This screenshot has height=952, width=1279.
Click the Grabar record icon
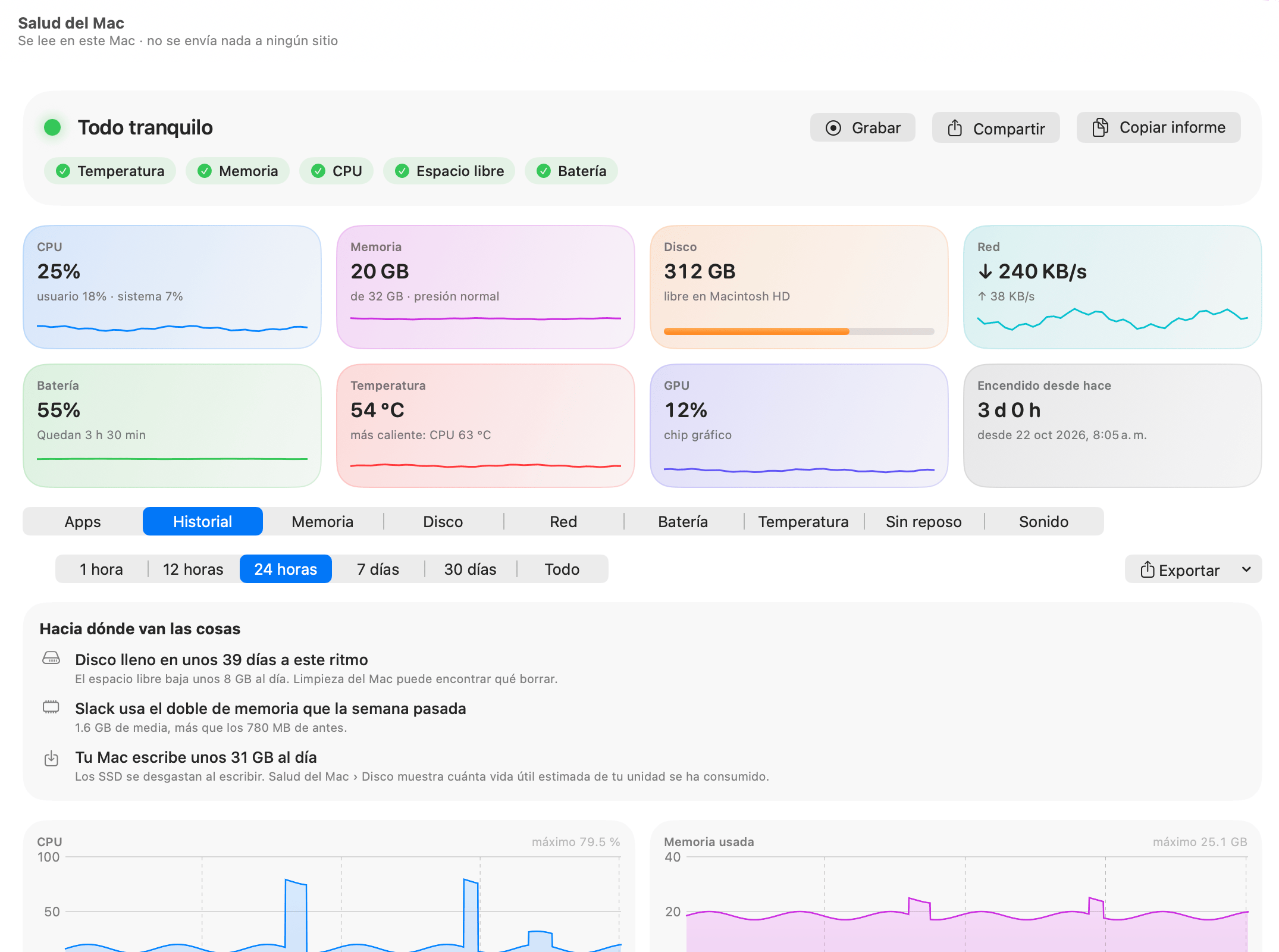point(833,128)
